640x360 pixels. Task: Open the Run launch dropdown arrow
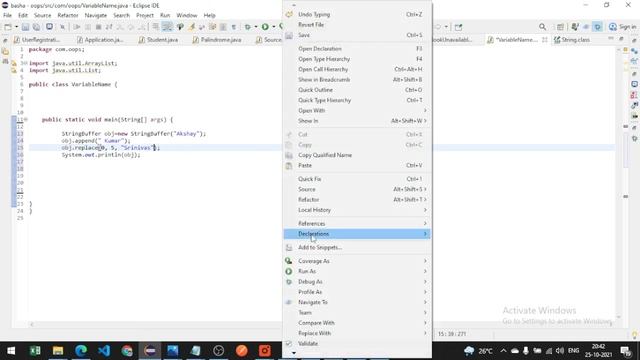pos(273,27)
